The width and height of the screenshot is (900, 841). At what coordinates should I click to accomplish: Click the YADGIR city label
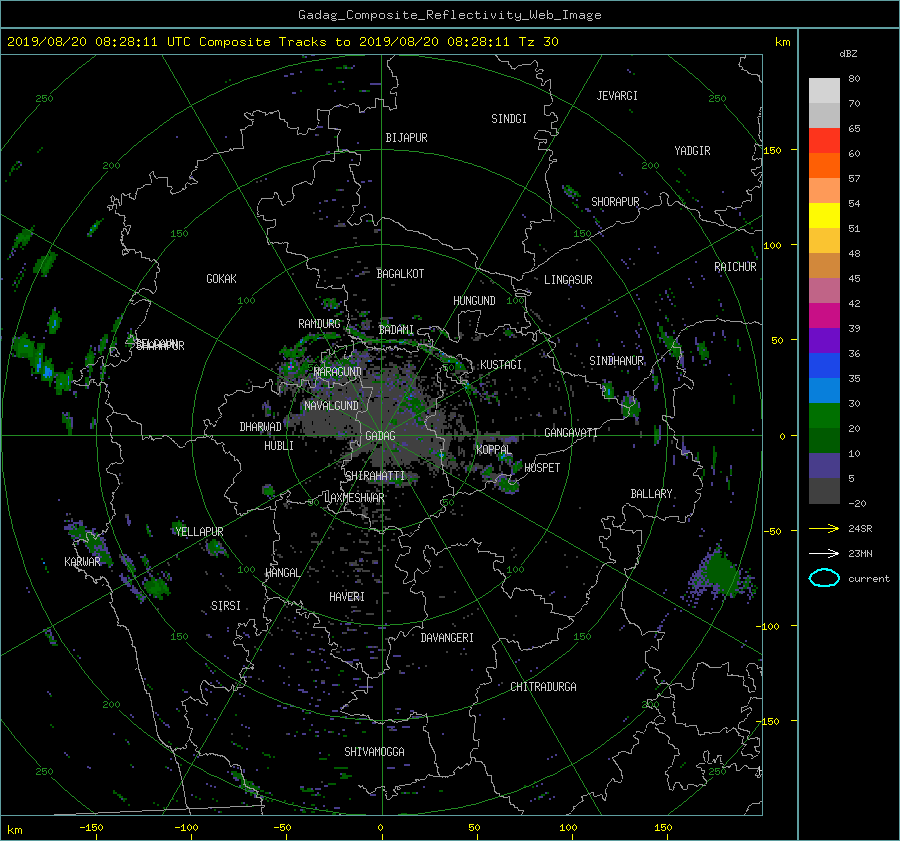click(x=692, y=151)
